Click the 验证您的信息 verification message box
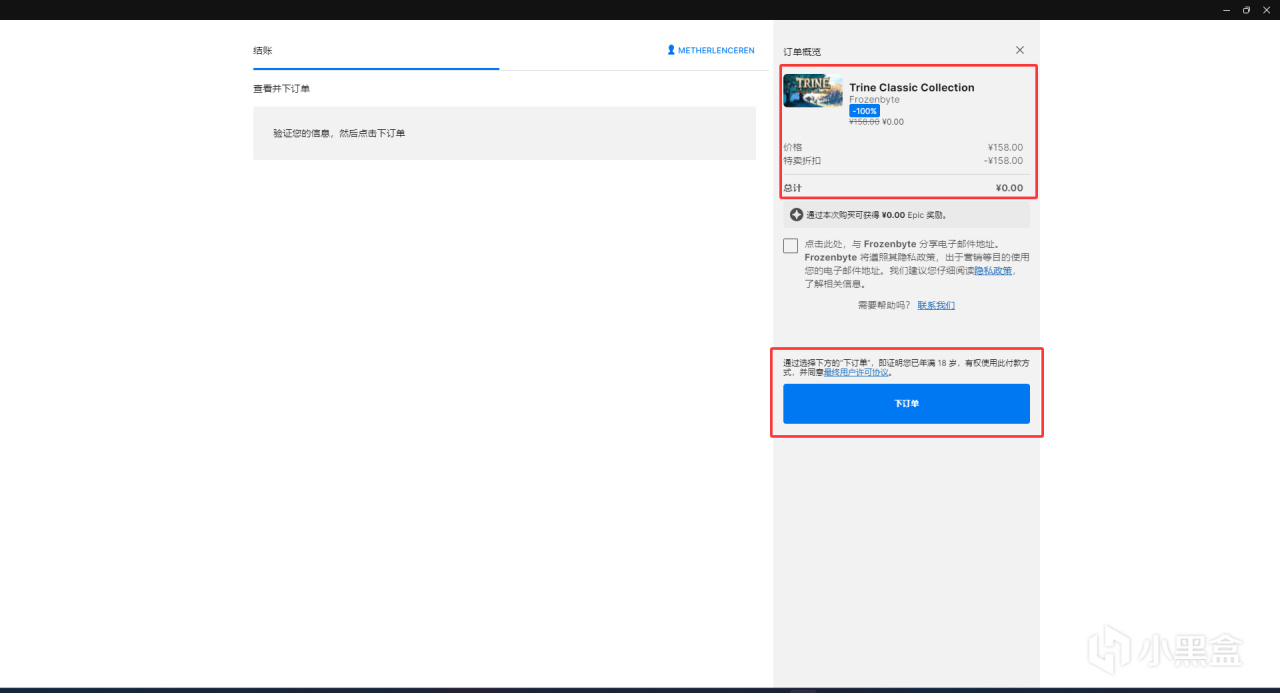 click(504, 133)
